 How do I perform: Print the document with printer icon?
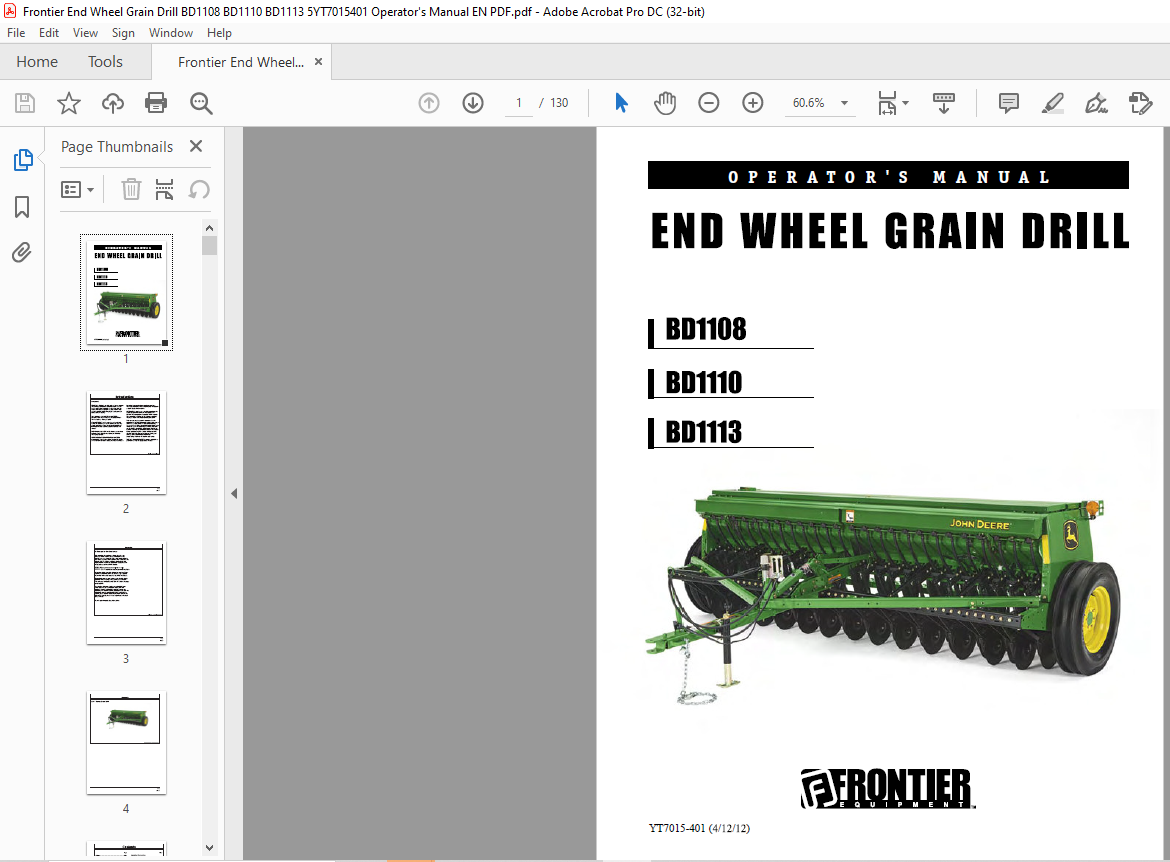[x=156, y=103]
